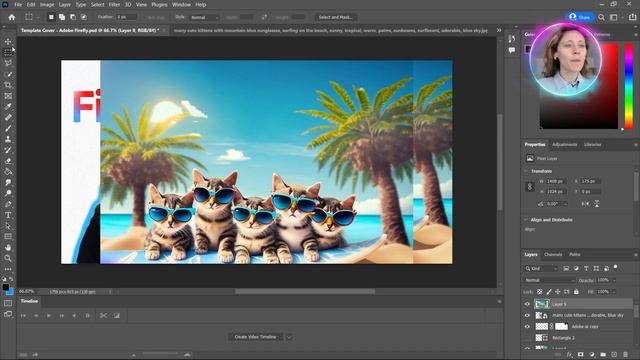Filter for pixel layers icon
The image size is (640, 360).
566,268
